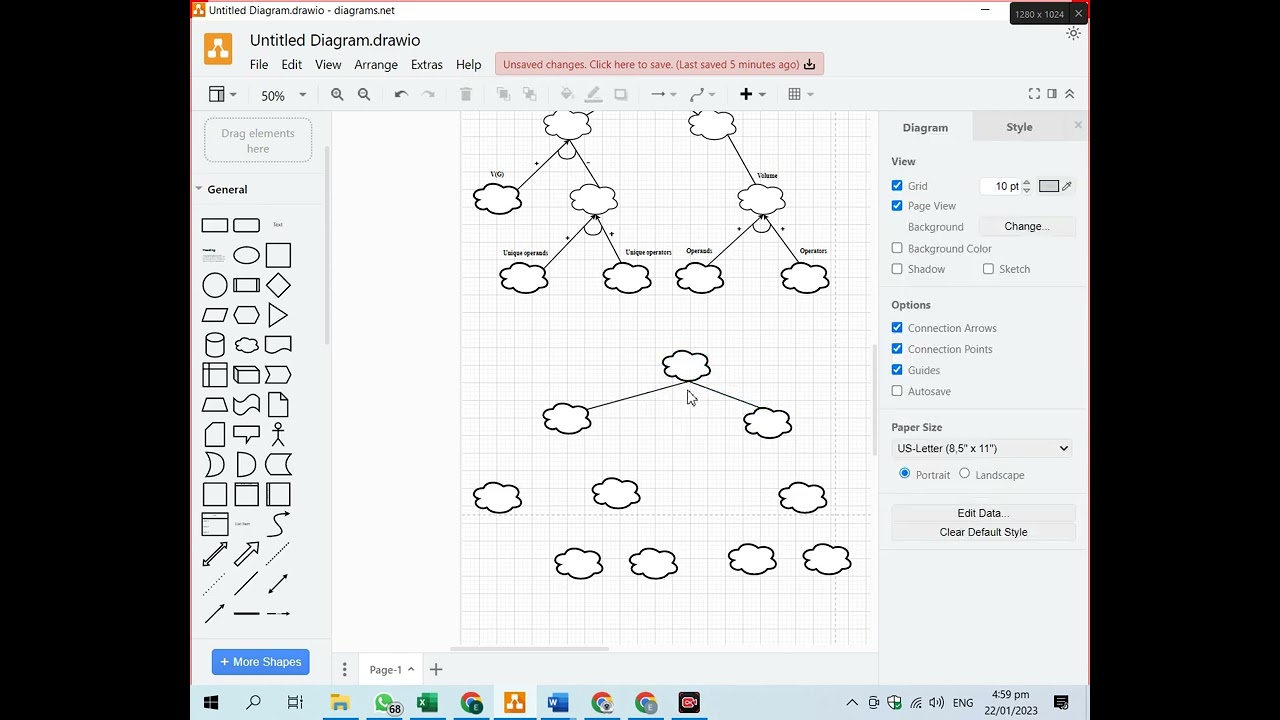The width and height of the screenshot is (1280, 720).
Task: Redo the last action
Action: (428, 94)
